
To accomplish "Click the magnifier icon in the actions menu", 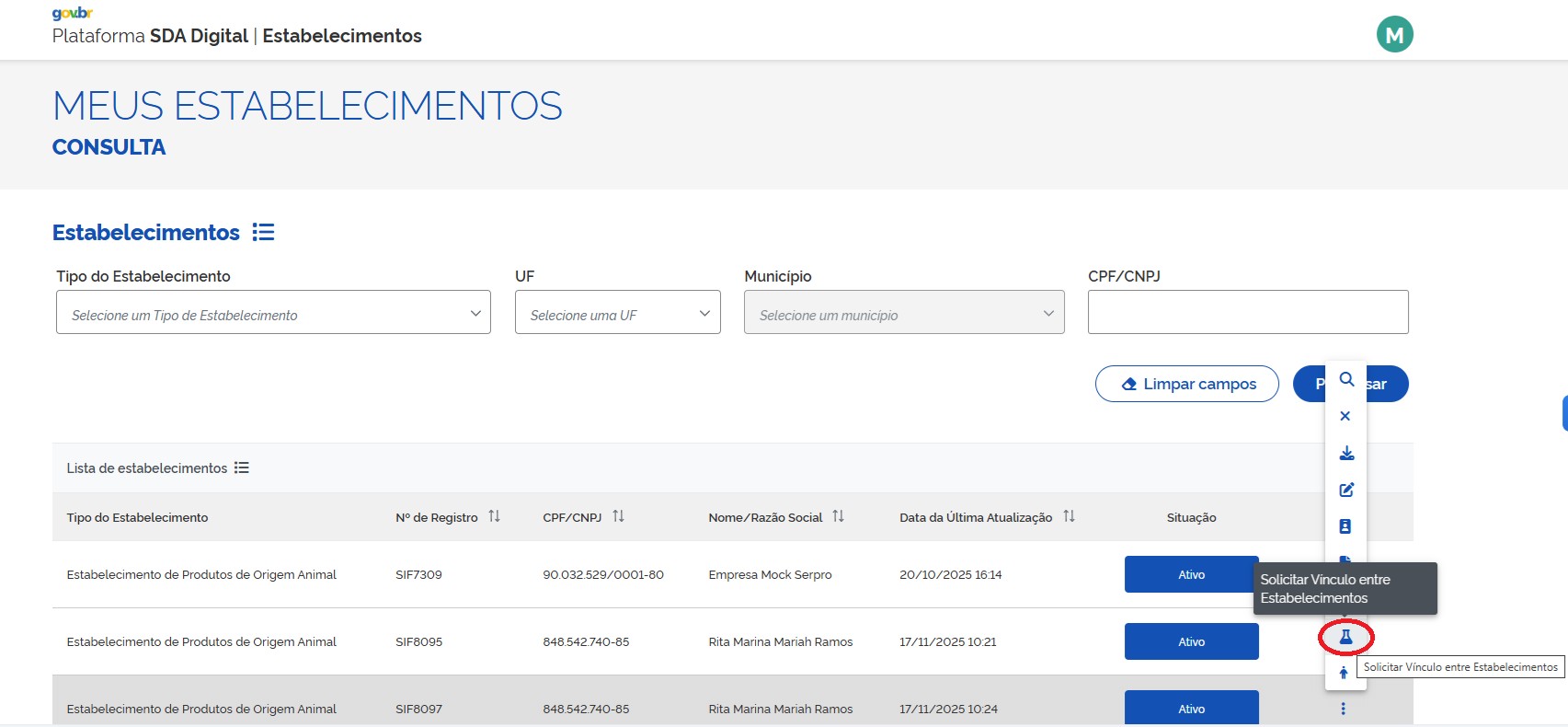I will (1346, 379).
